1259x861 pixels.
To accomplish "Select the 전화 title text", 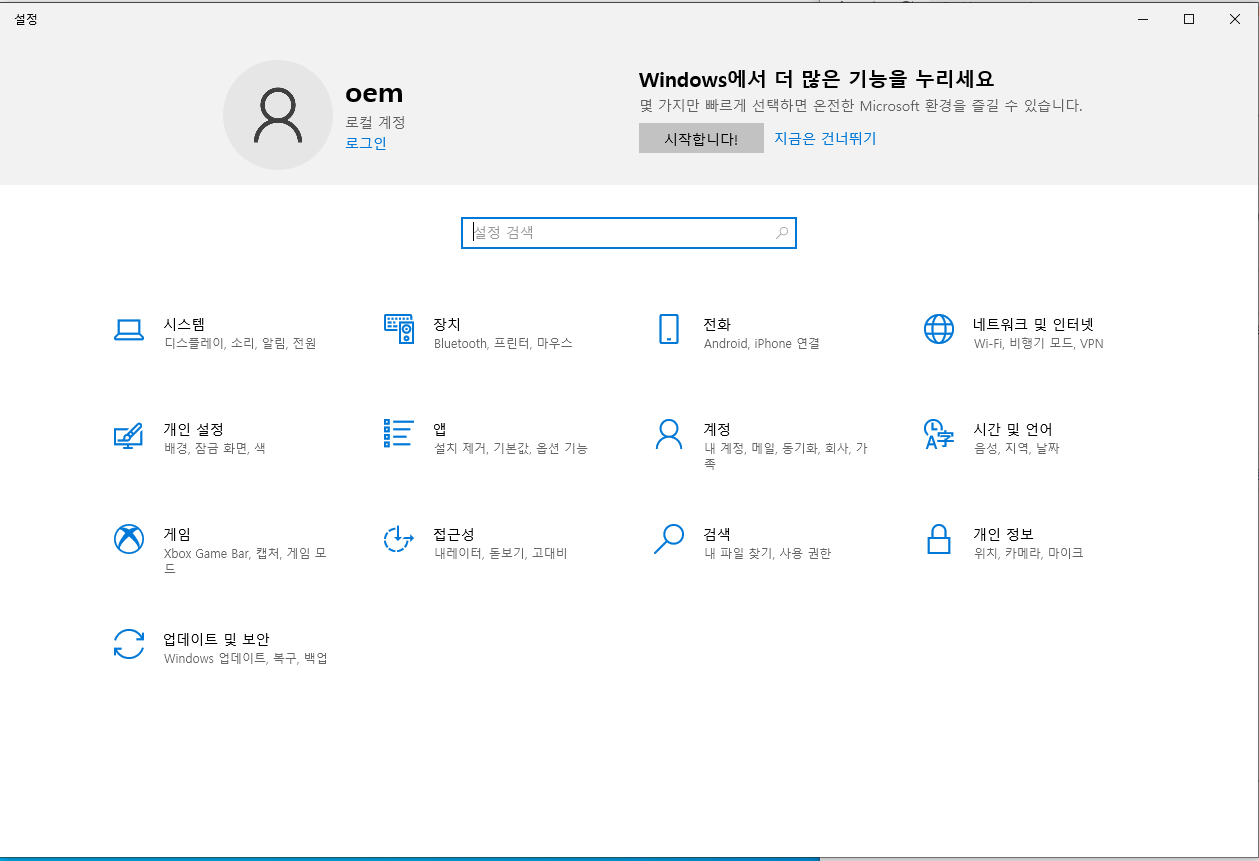I will click(717, 324).
